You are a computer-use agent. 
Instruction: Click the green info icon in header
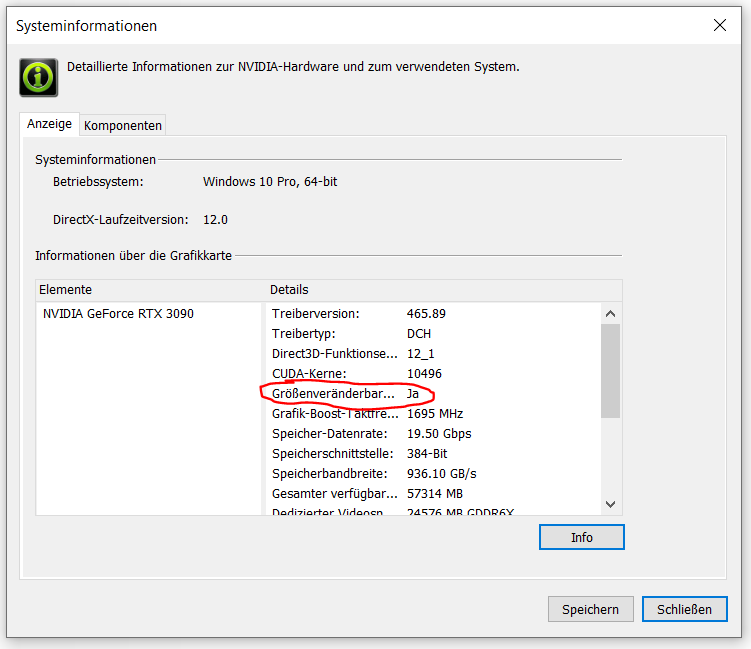(39, 78)
